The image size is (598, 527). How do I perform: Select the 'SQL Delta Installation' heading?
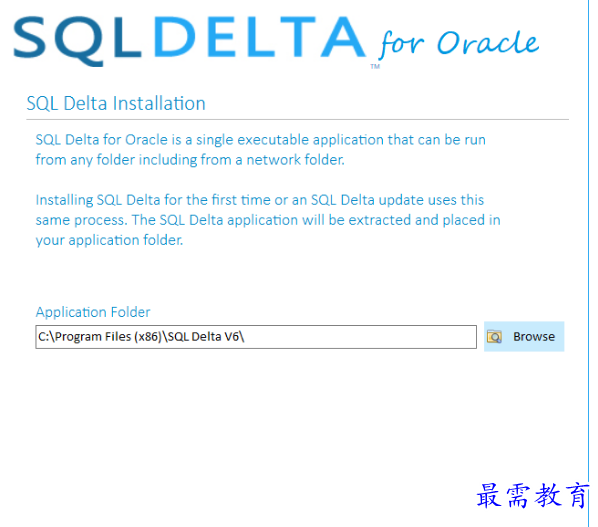[116, 103]
